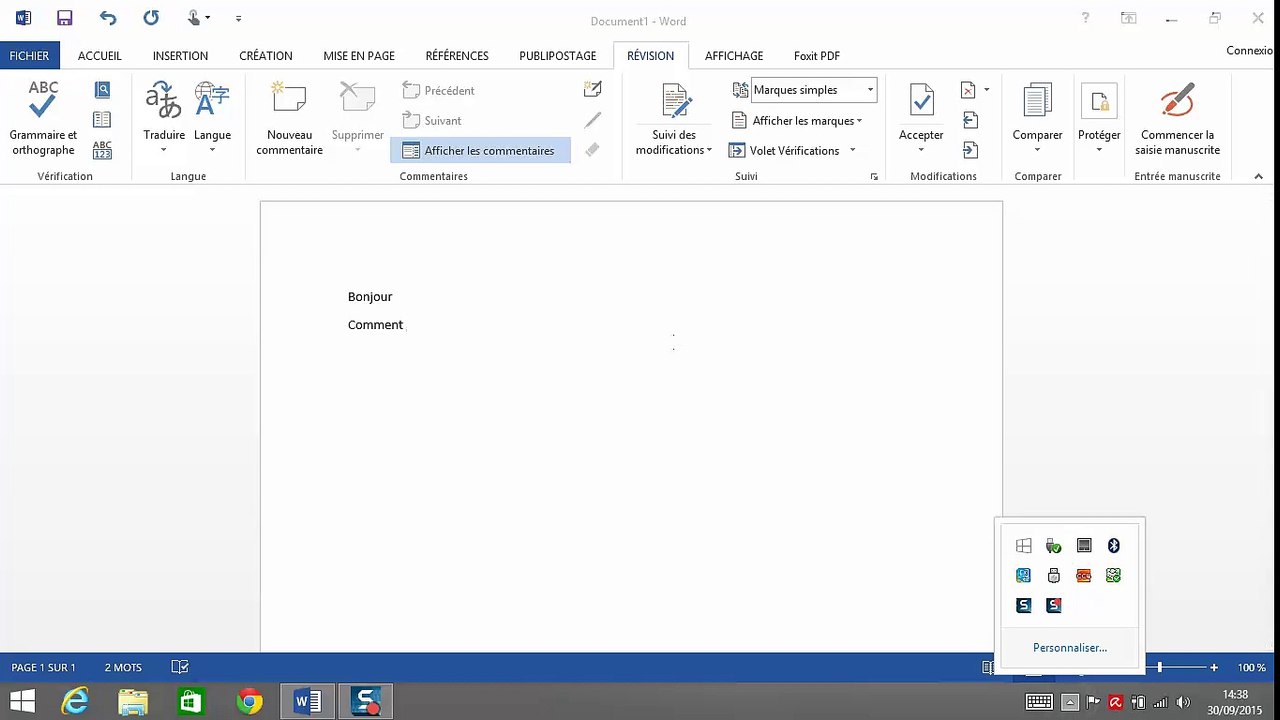This screenshot has height=720, width=1280.
Task: Open the Reject dropdown arrow
Action: 986,90
